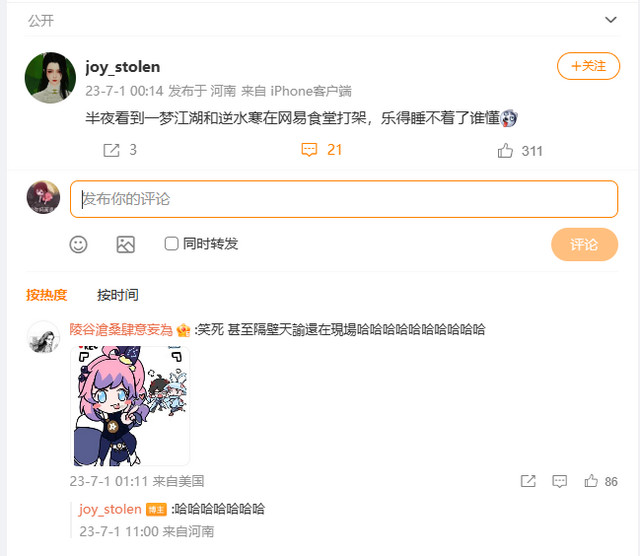Like the post with 311 likes
The width and height of the screenshot is (640, 556).
pos(505,151)
